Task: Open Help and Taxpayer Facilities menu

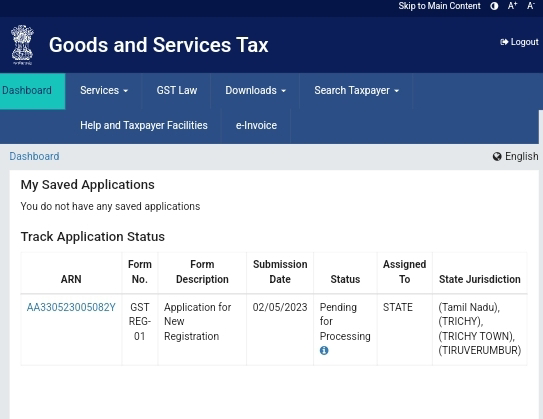Action: 144,125
